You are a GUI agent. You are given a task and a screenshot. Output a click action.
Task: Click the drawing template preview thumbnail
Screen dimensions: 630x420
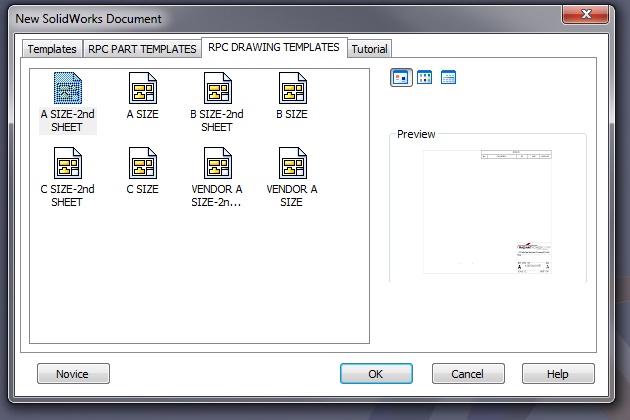(x=487, y=212)
